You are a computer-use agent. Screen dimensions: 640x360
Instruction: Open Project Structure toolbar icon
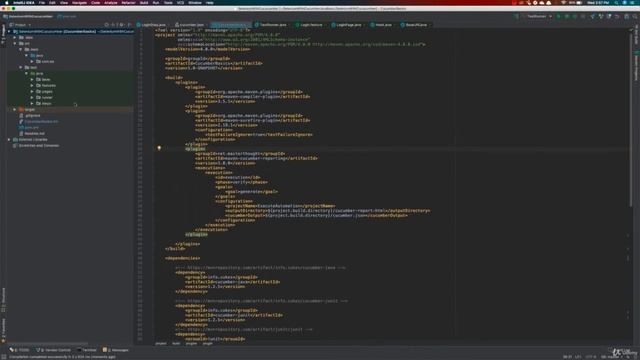point(627,16)
